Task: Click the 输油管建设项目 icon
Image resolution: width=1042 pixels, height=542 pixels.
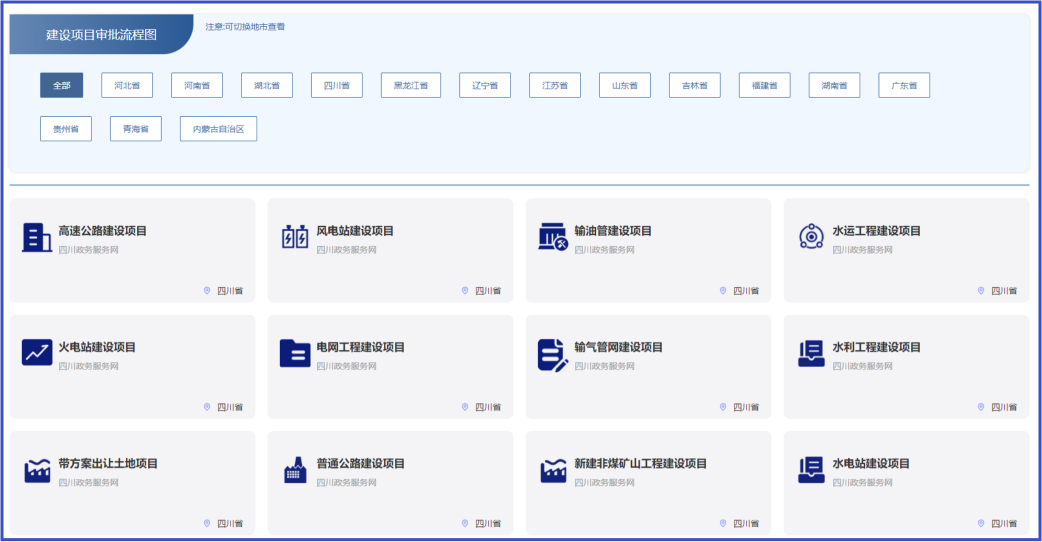Action: (x=553, y=237)
